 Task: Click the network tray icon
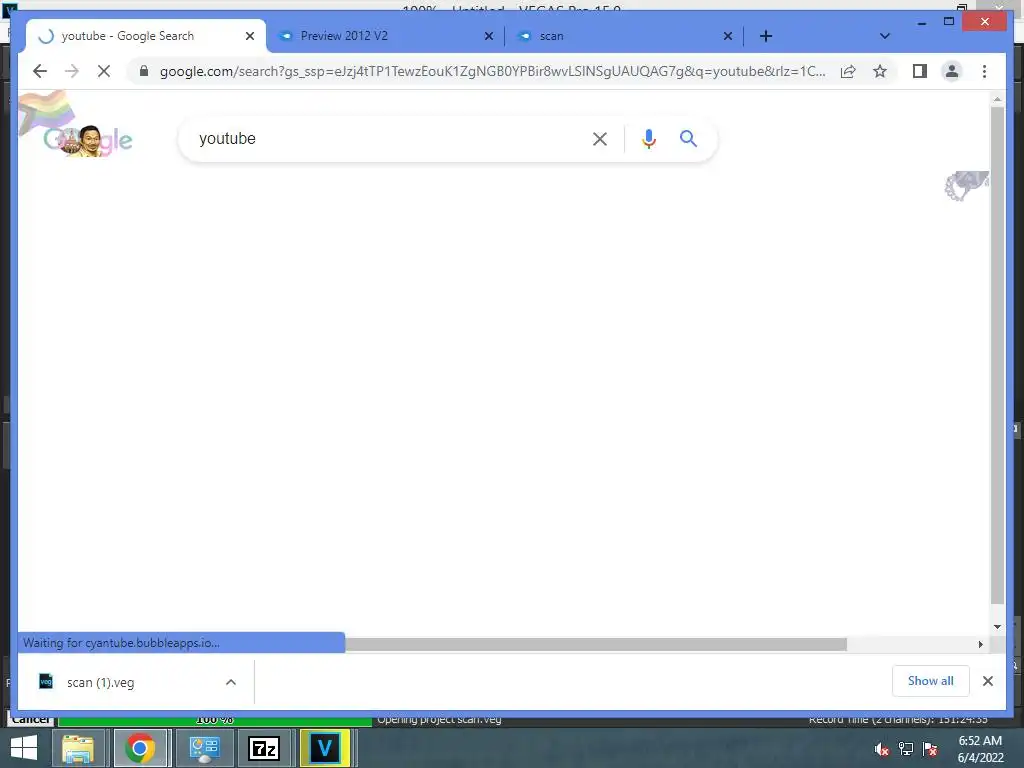pos(906,749)
